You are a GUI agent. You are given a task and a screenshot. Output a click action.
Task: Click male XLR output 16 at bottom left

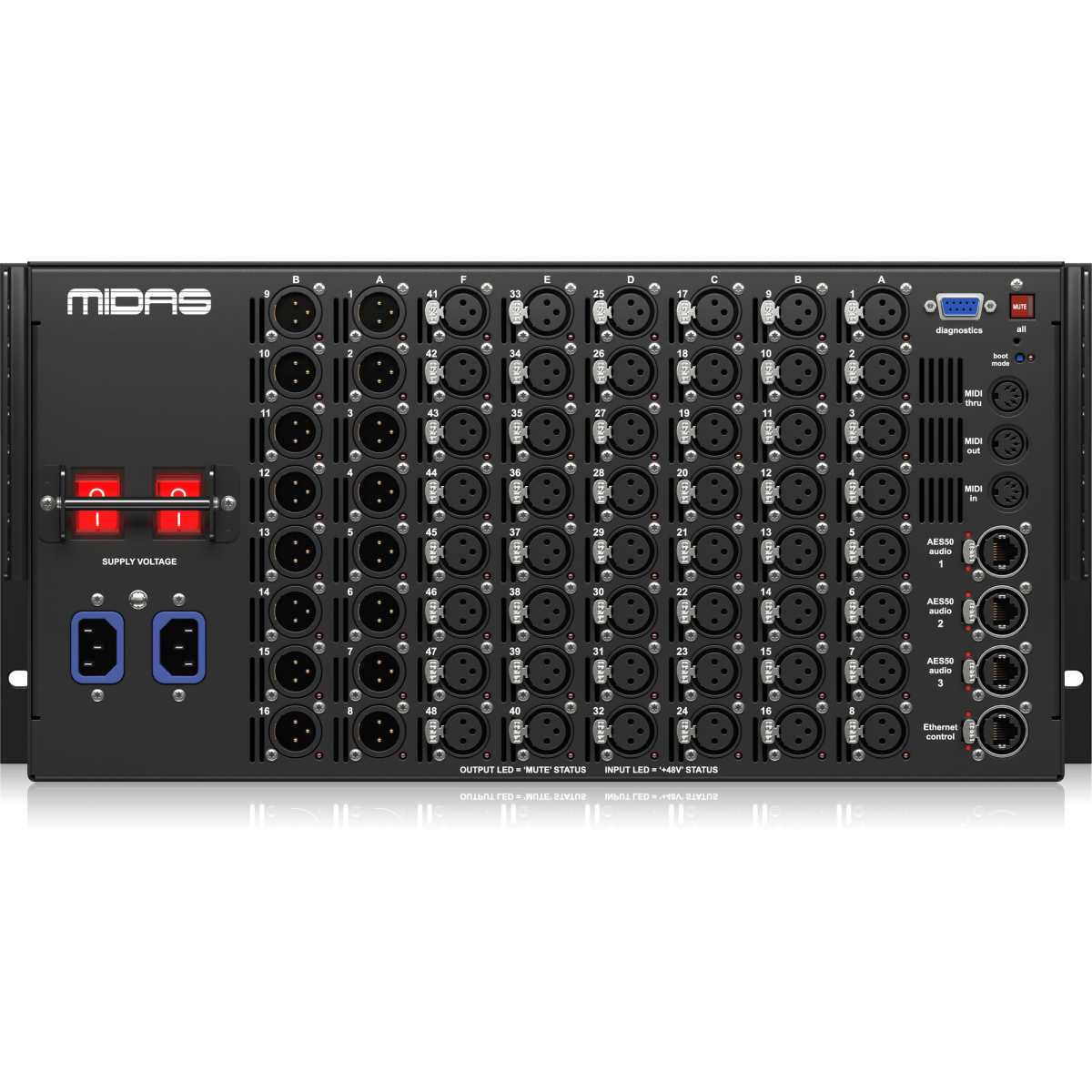click(297, 730)
